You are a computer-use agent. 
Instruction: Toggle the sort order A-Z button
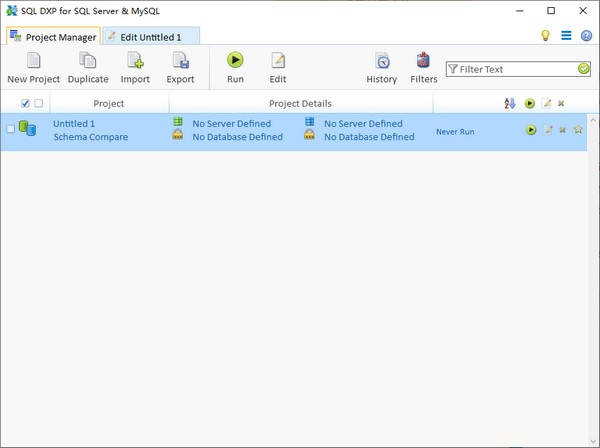coord(510,103)
